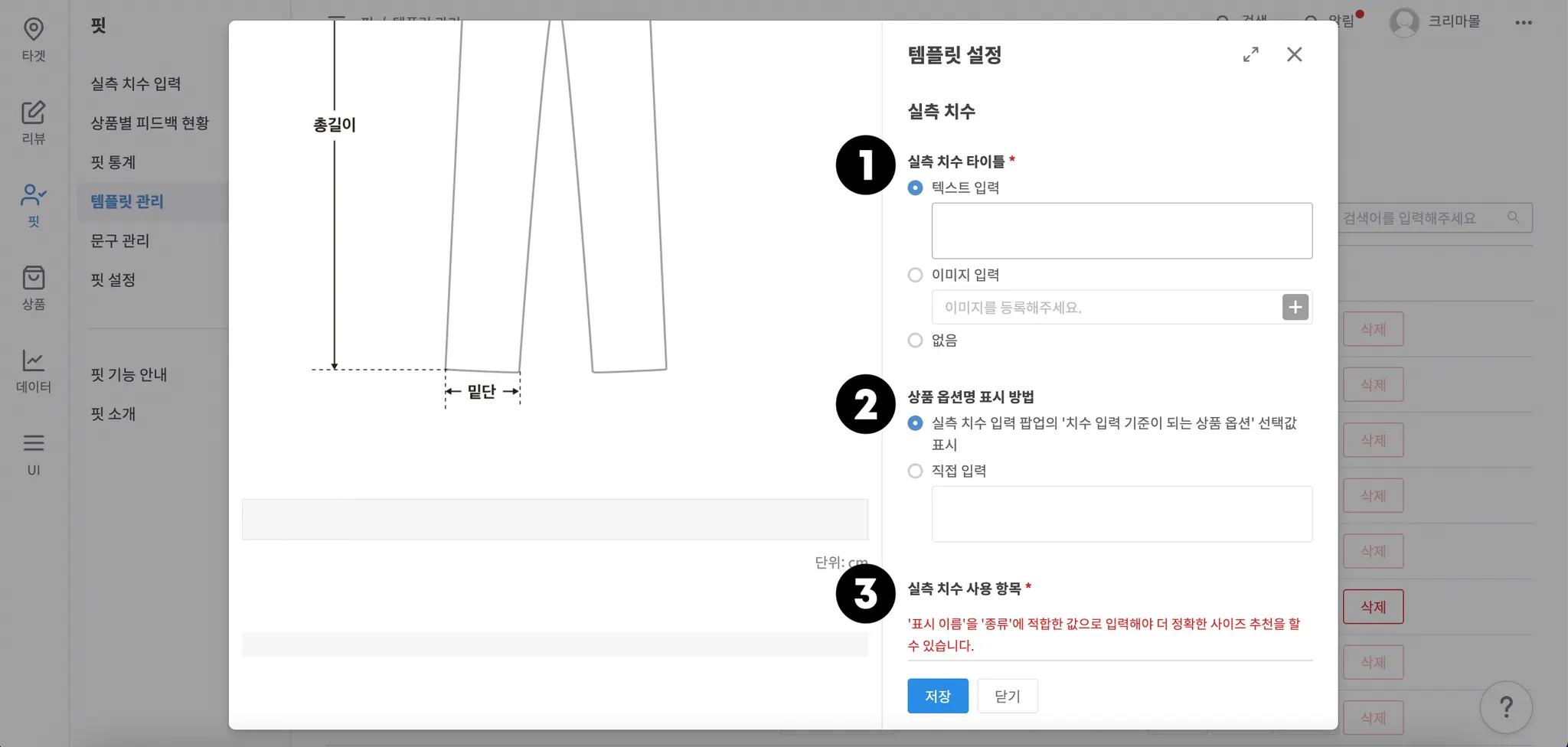The height and width of the screenshot is (747, 1568).
Task: Open the top-right more options menu
Action: click(1524, 22)
